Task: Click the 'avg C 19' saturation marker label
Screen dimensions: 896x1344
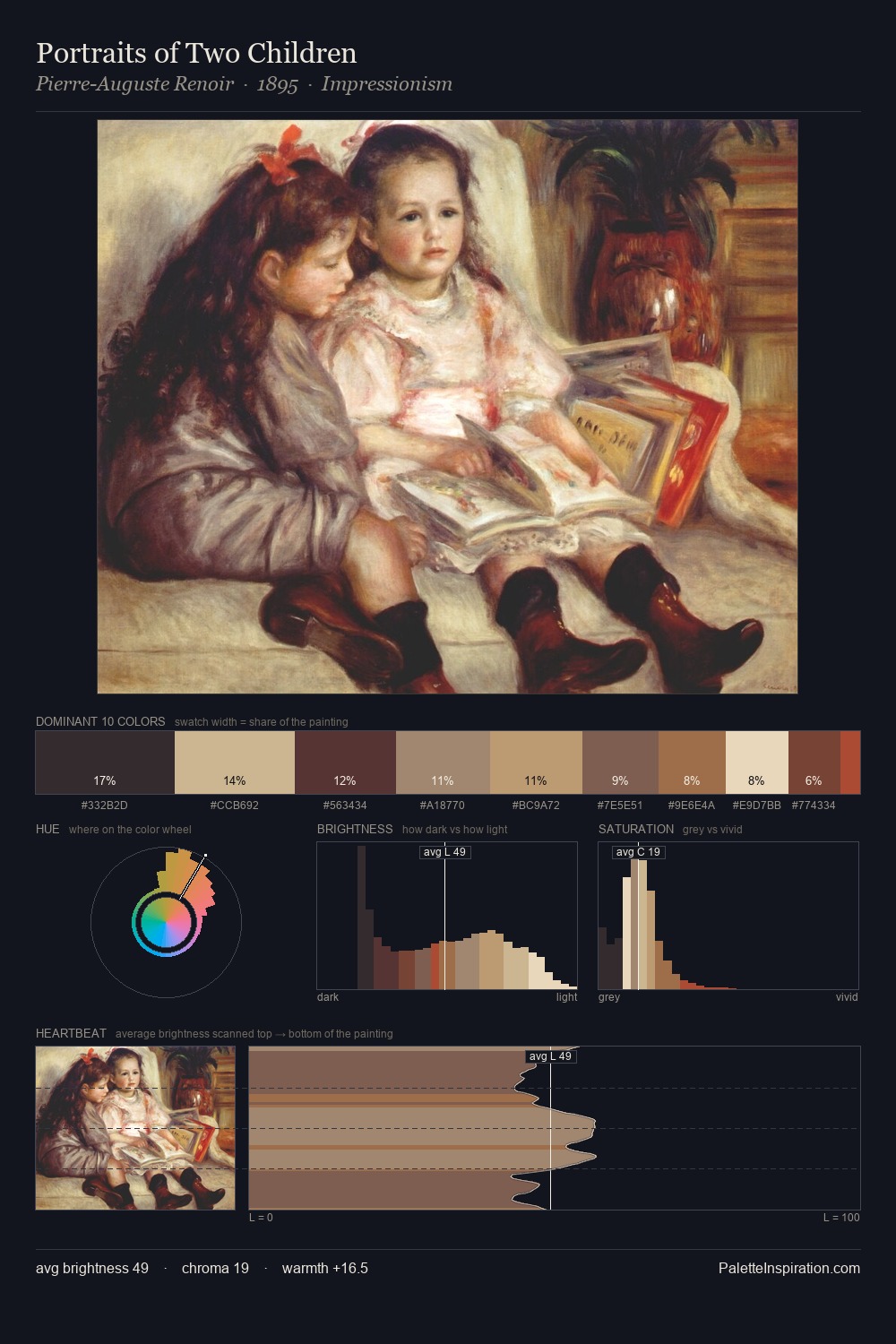Action: [638, 852]
